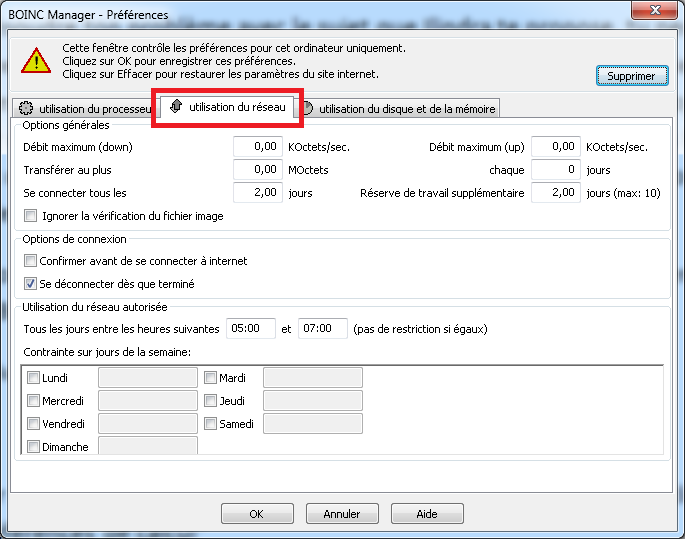The height and width of the screenshot is (539, 685).
Task: Click the 05:00 start time field
Action: 251,328
